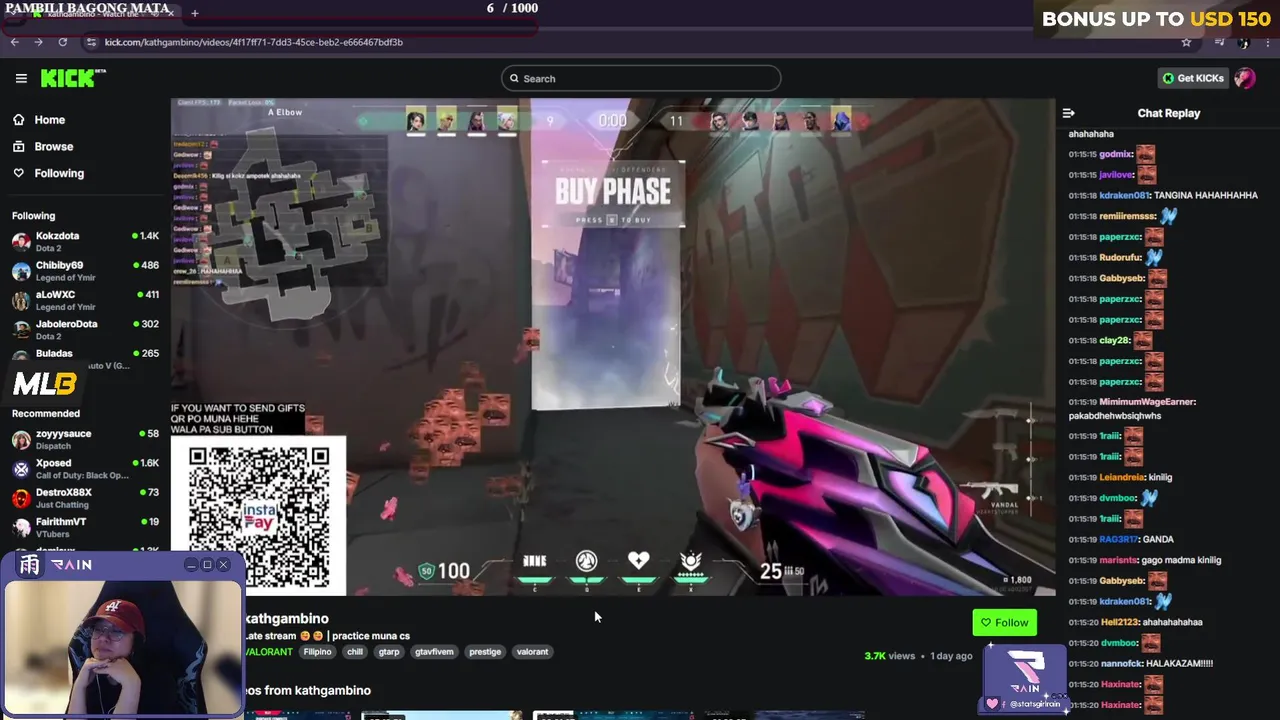Open zoyyysauce channel avatar
This screenshot has height=720, width=1280.
[21, 439]
